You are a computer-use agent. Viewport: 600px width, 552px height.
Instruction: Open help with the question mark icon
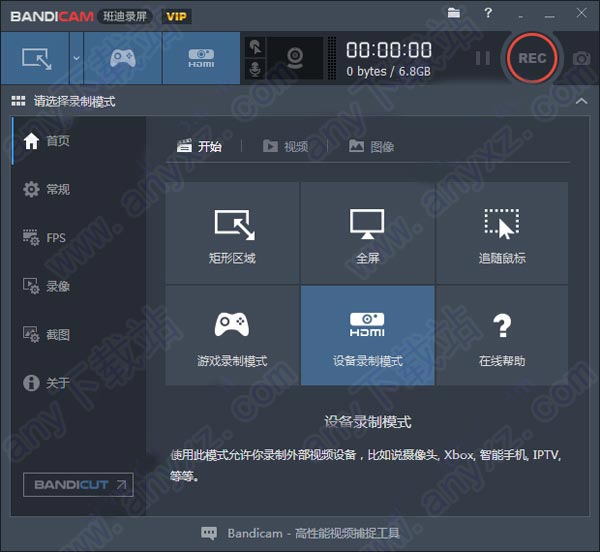click(x=488, y=13)
